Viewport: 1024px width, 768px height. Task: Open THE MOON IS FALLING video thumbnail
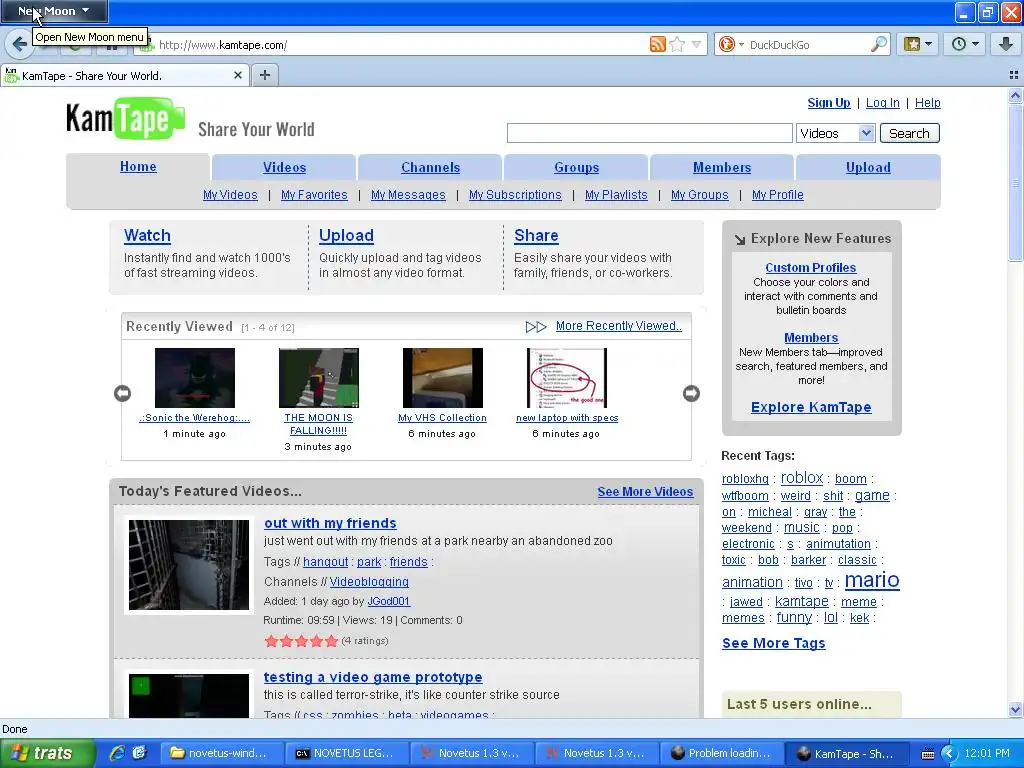(319, 377)
